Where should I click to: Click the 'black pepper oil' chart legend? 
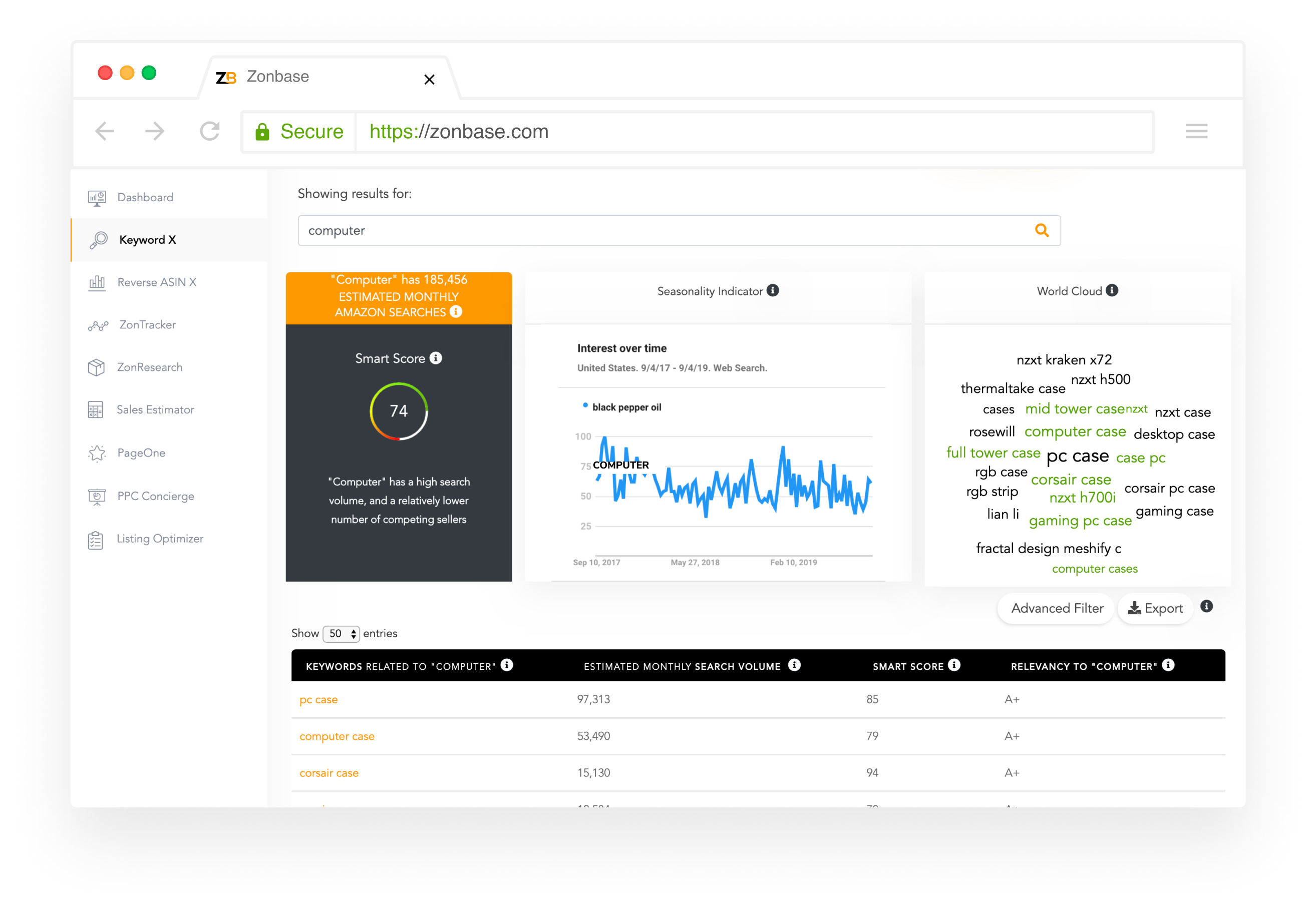[621, 407]
